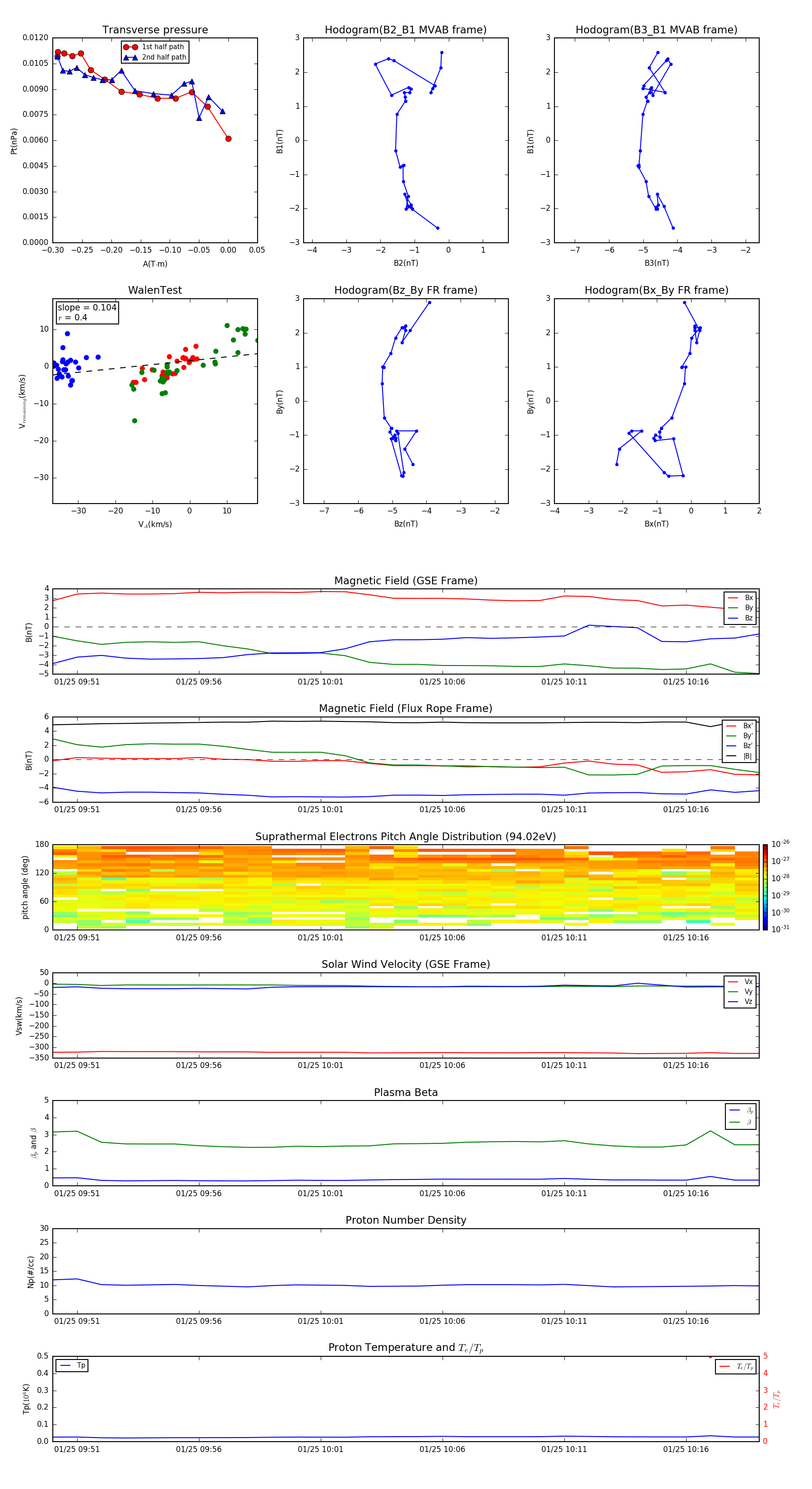Image resolution: width=812 pixels, height=1489 pixels.
Task: Click the pitch angle distribution heatmap
Action: (406, 887)
